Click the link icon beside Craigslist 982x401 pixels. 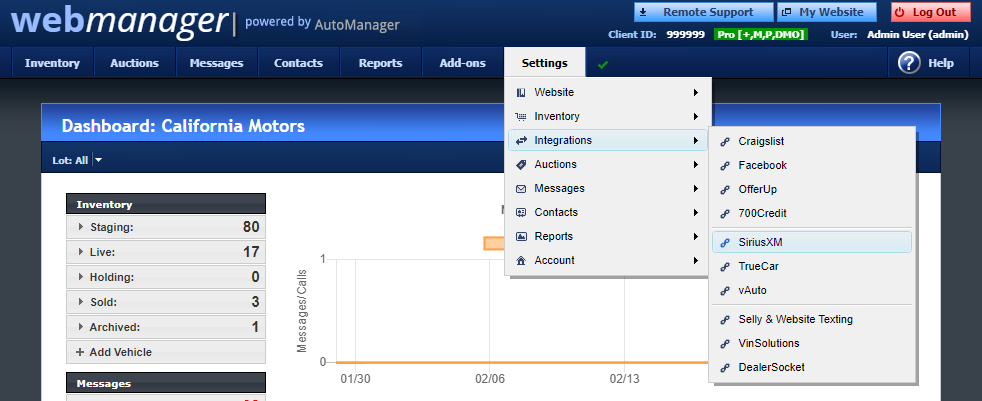(x=725, y=142)
